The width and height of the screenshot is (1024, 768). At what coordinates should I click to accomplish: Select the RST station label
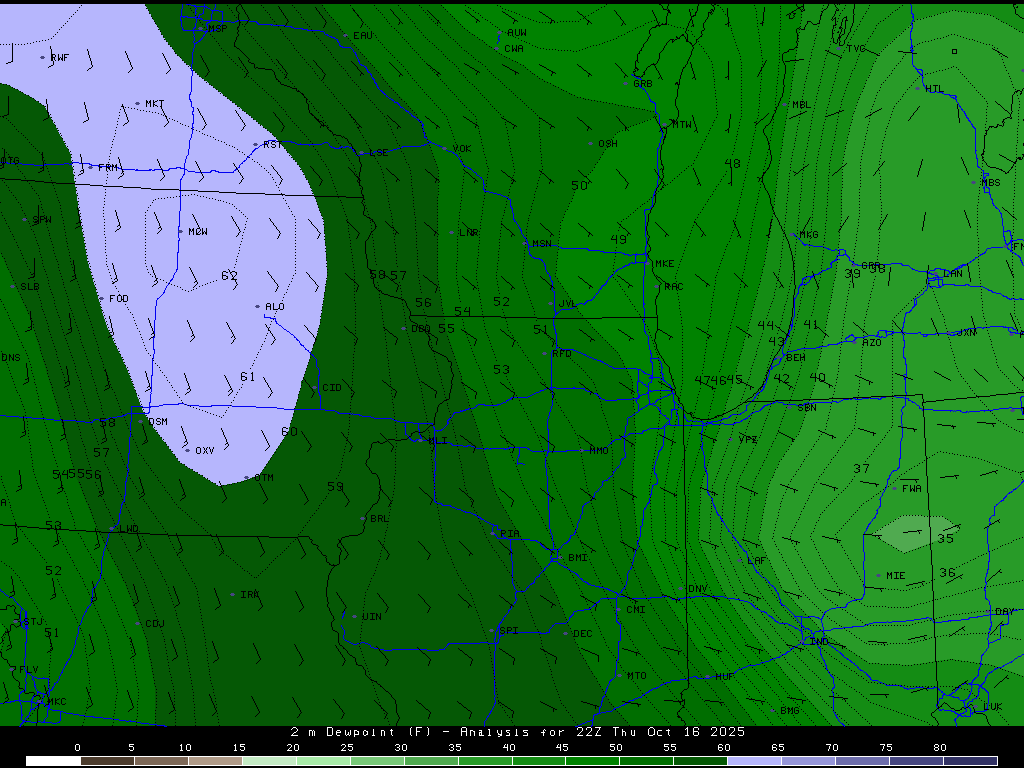[x=273, y=144]
